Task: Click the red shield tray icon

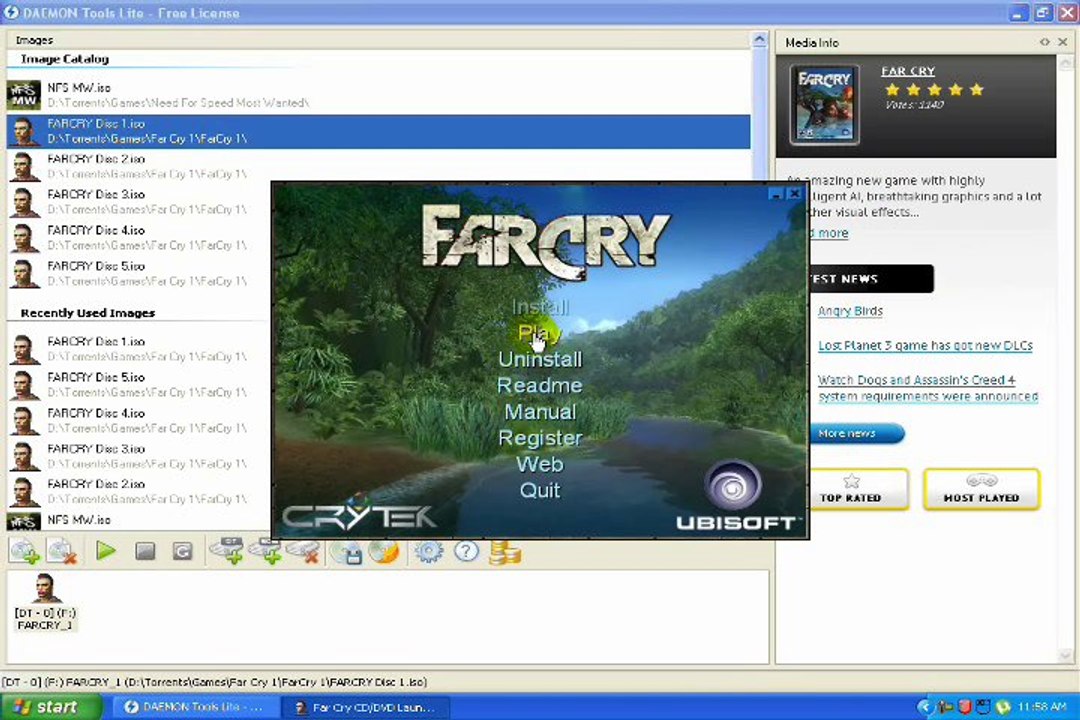Action: (965, 707)
